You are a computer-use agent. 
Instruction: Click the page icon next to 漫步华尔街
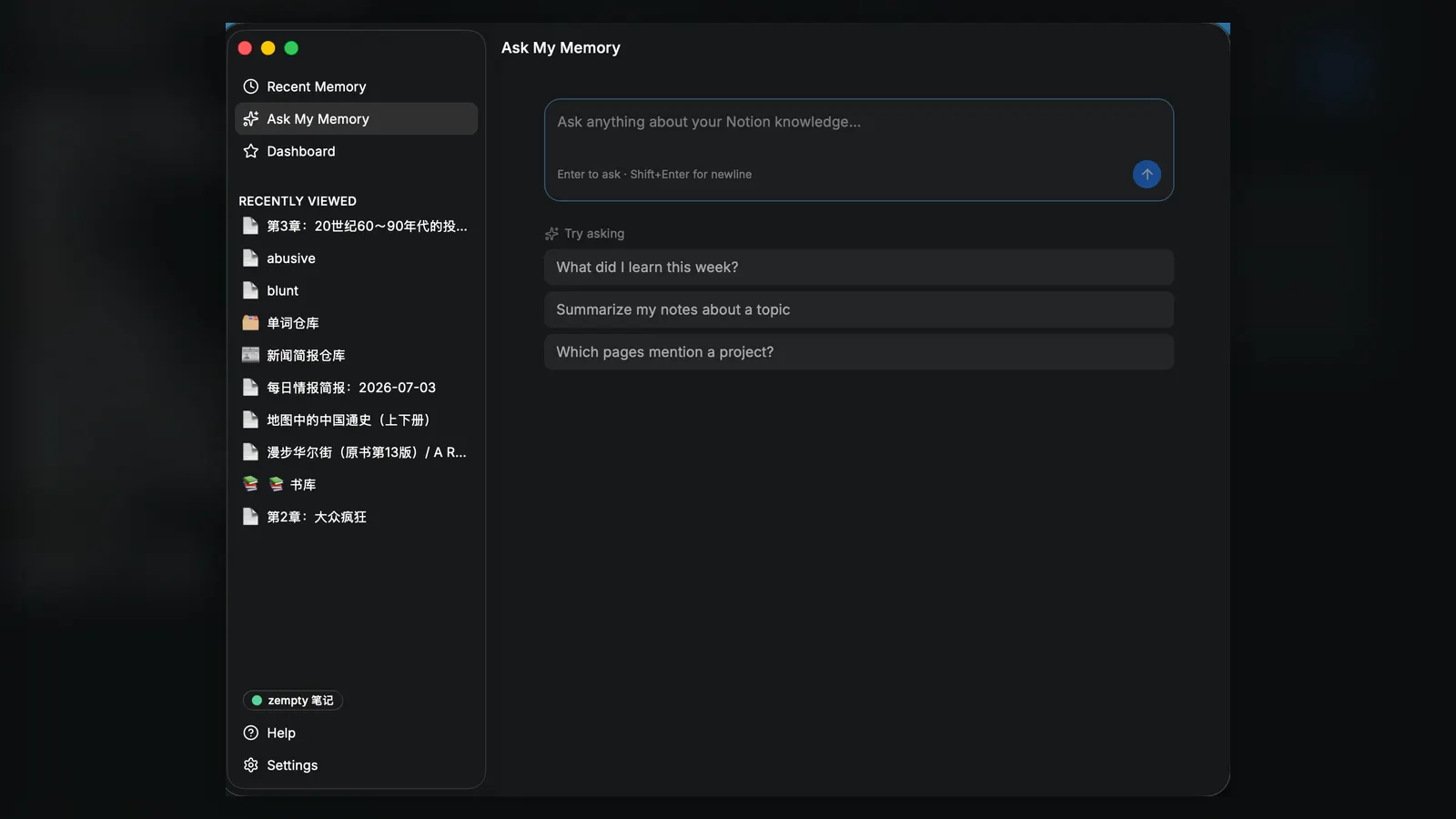[250, 452]
